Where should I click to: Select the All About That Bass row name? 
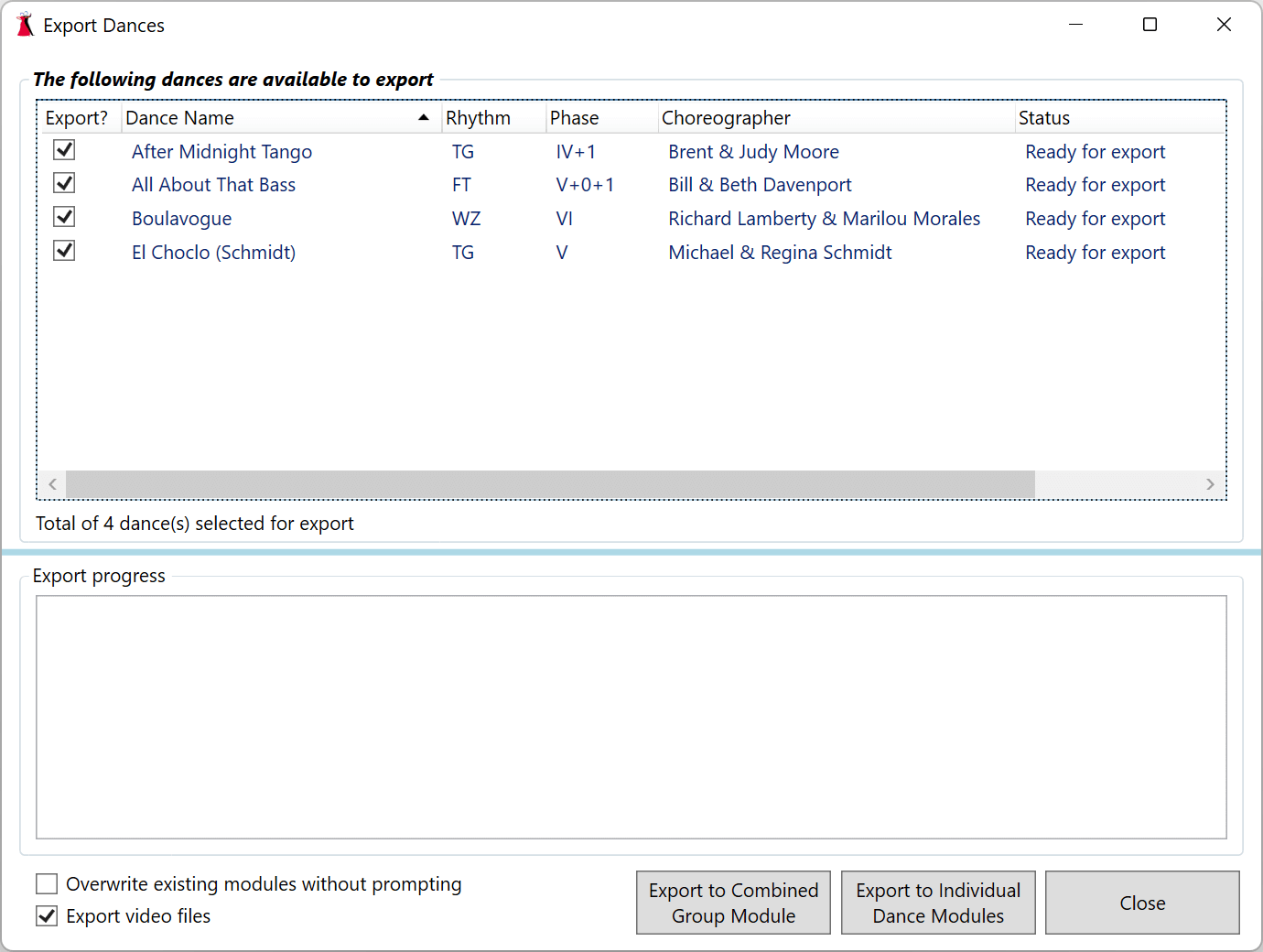click(x=213, y=185)
